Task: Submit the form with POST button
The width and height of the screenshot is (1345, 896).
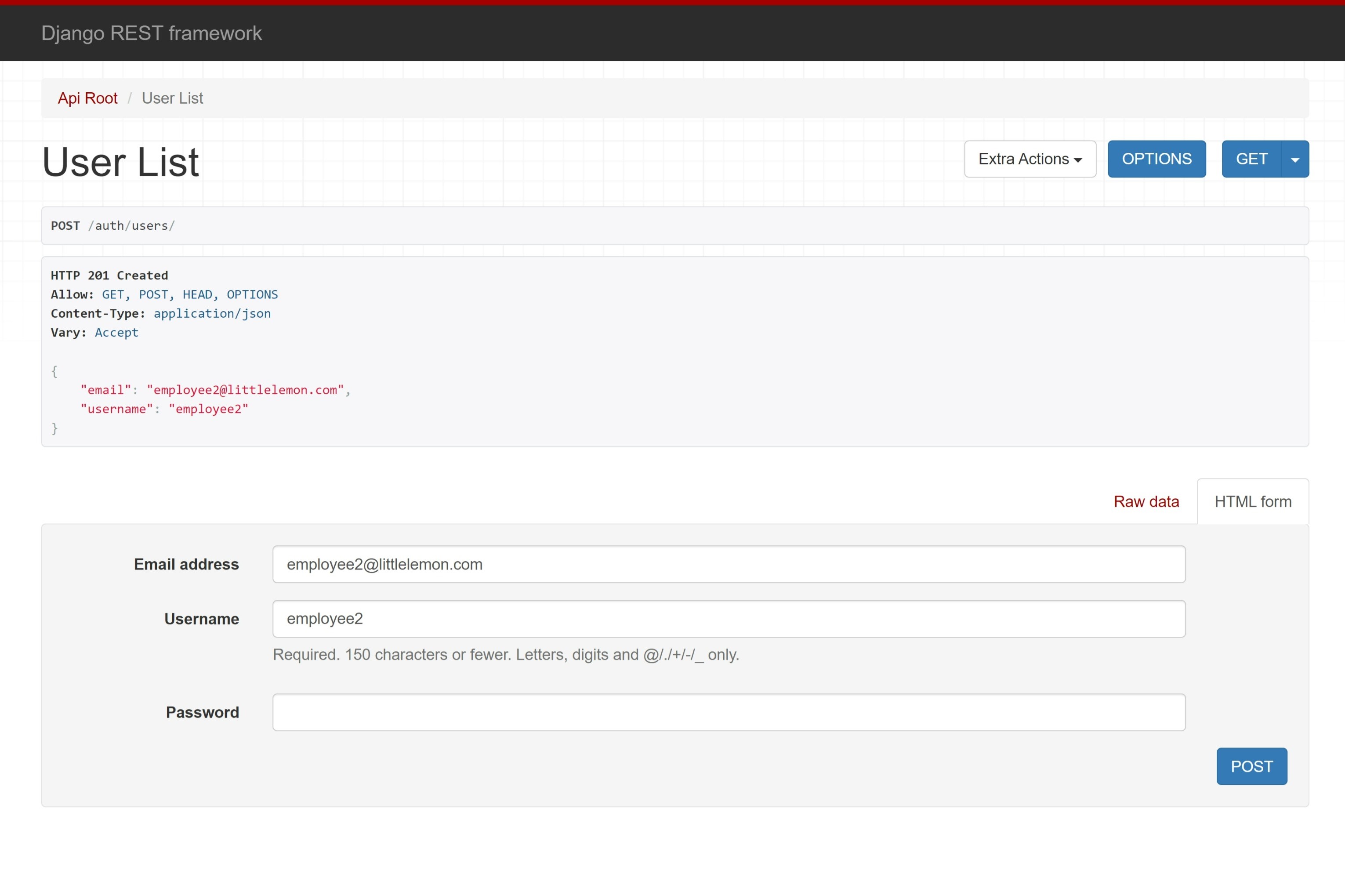Action: tap(1251, 766)
